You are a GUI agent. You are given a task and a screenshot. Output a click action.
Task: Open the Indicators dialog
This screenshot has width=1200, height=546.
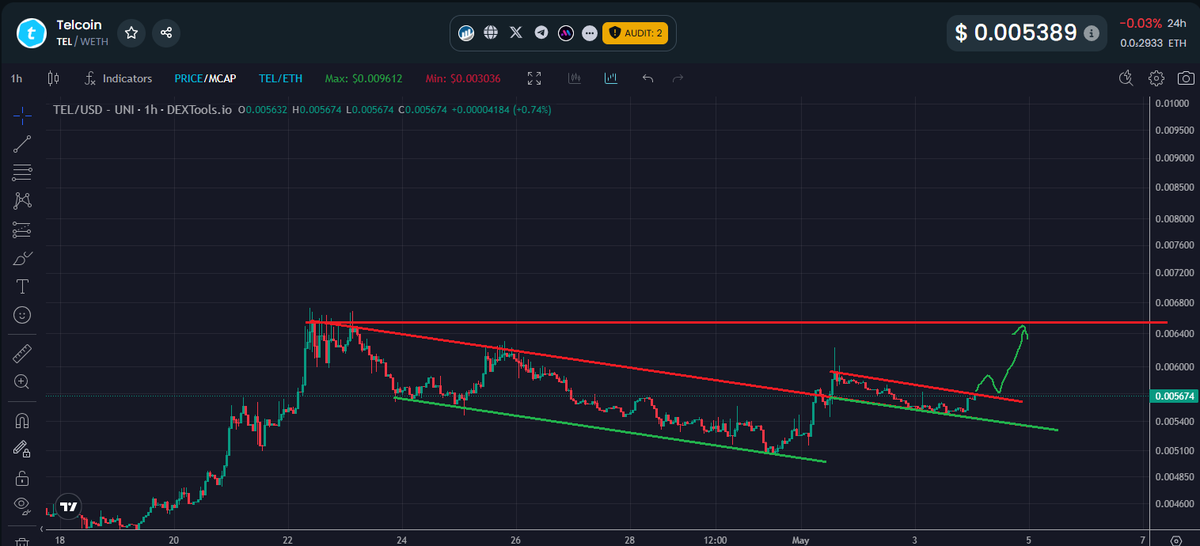118,78
